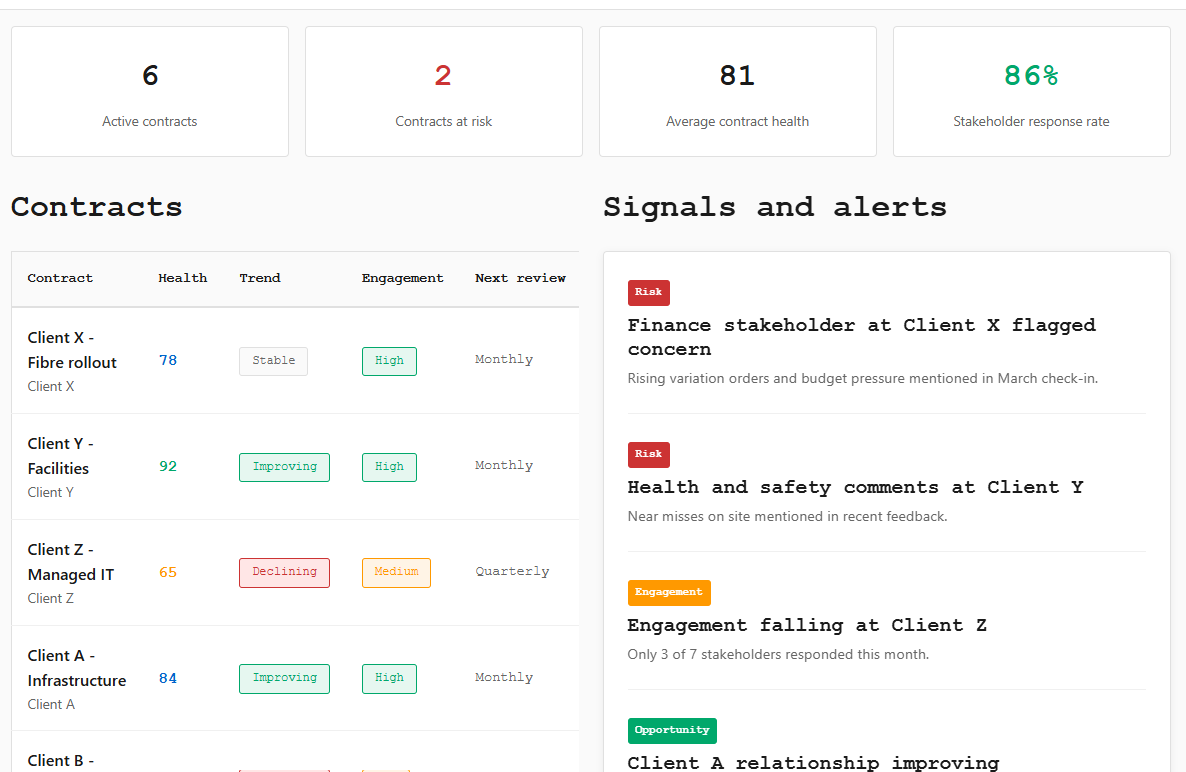Open the Next review column header

point(520,278)
